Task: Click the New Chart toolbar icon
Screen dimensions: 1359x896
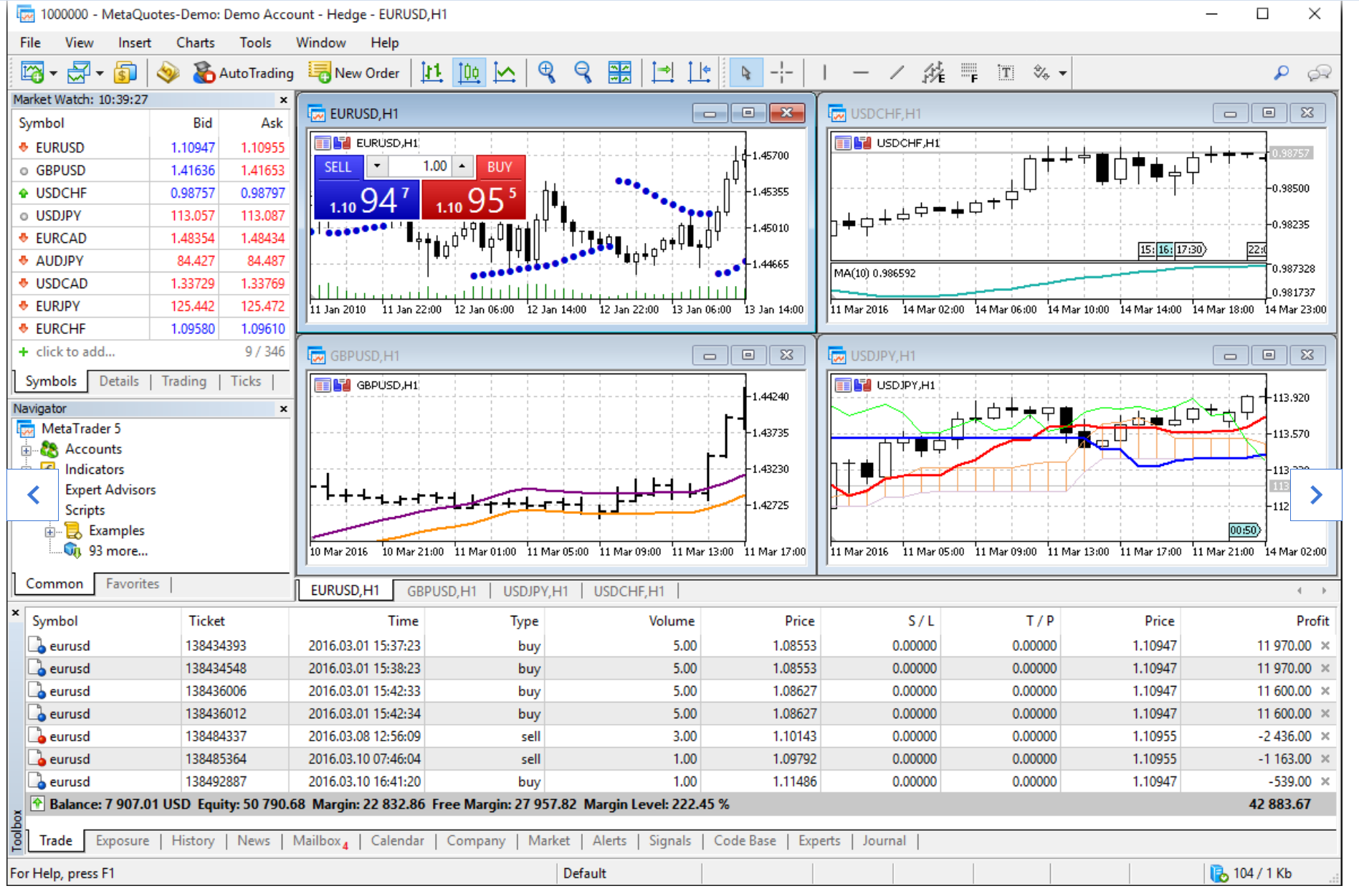Action: [32, 72]
